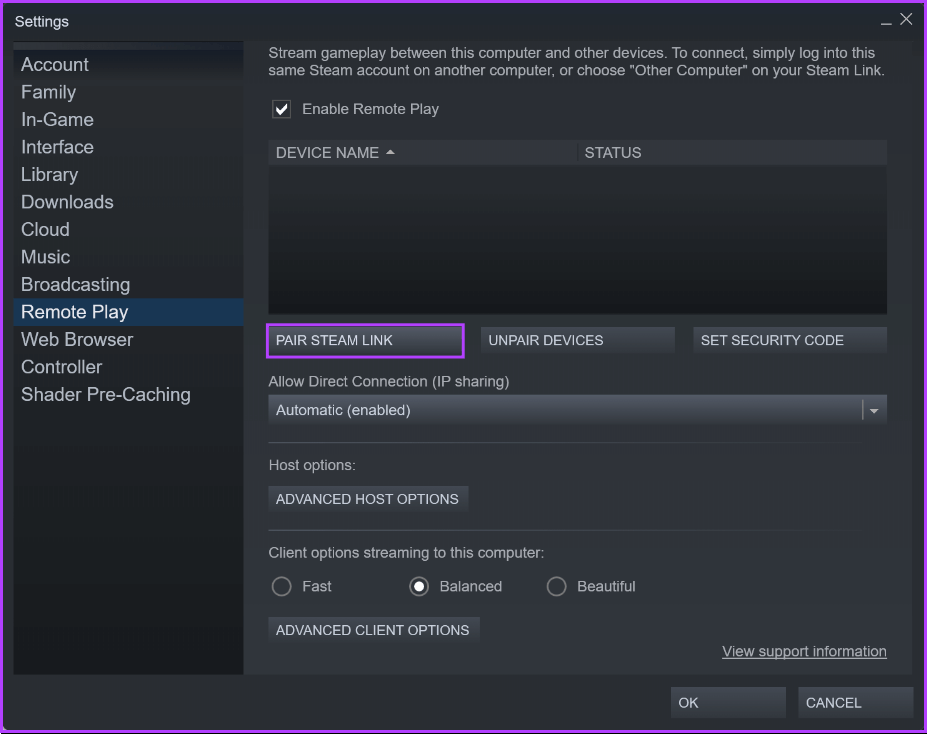
Task: Open Web Browser settings
Action: [x=128, y=339]
